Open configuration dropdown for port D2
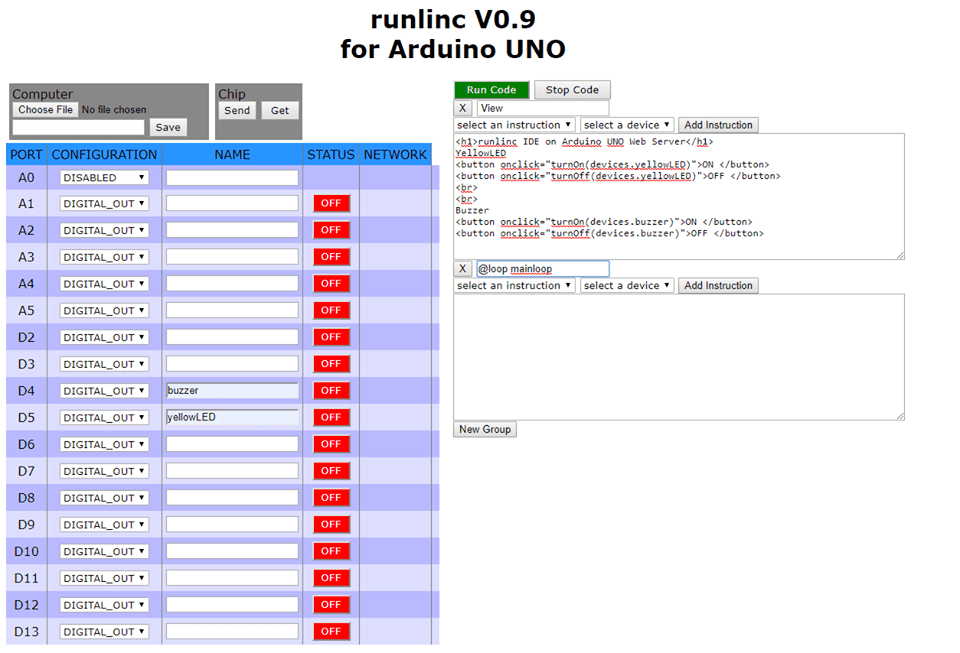 [x=104, y=337]
